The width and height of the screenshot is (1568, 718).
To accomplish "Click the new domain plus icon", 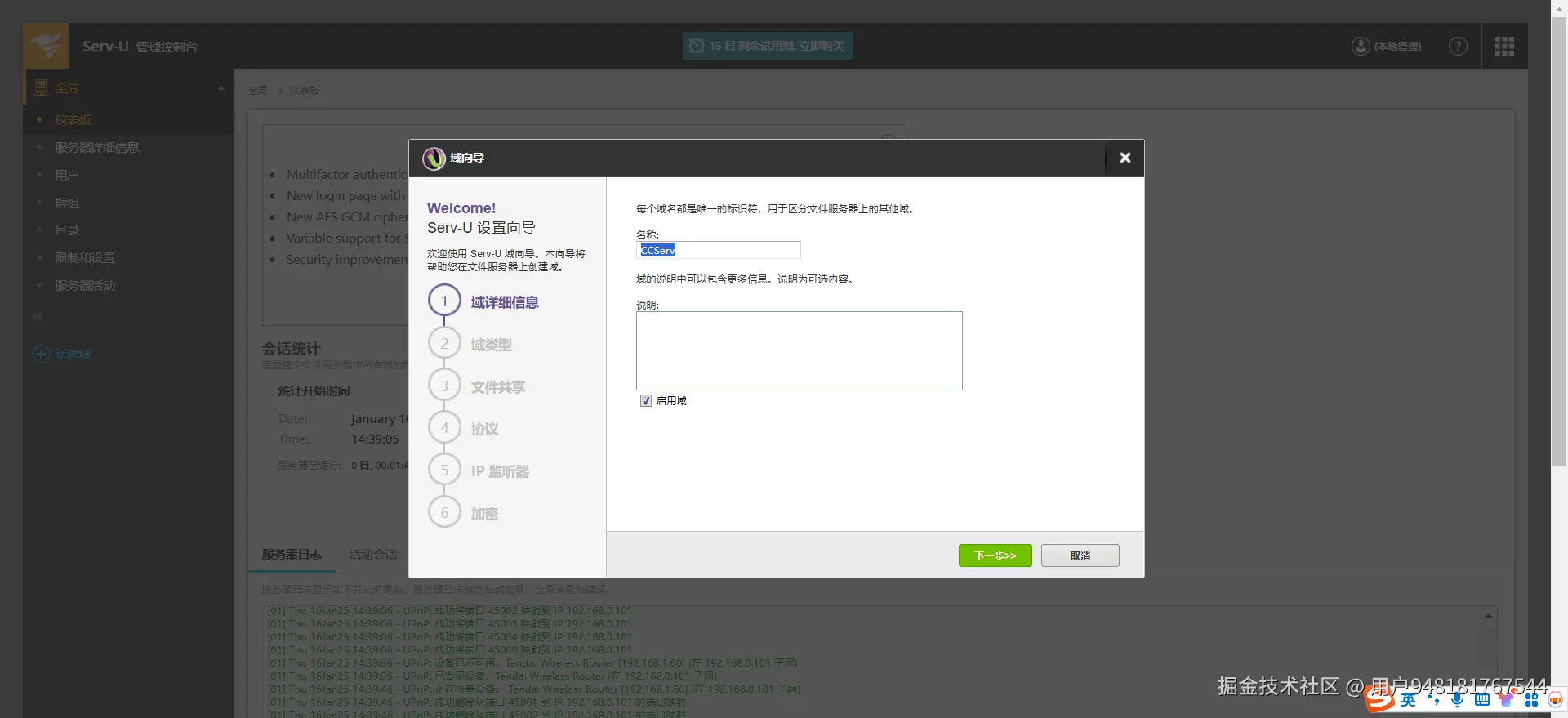I will 41,354.
